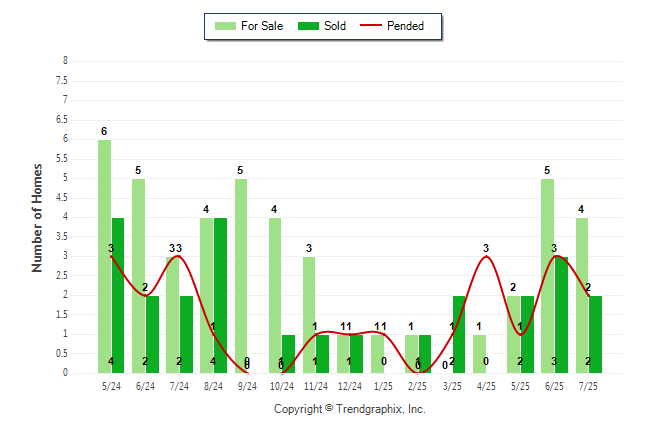This screenshot has width=646, height=434.
Task: Click the 'Copyright © Trendgraphix, Inc.' text
Action: coord(350,409)
